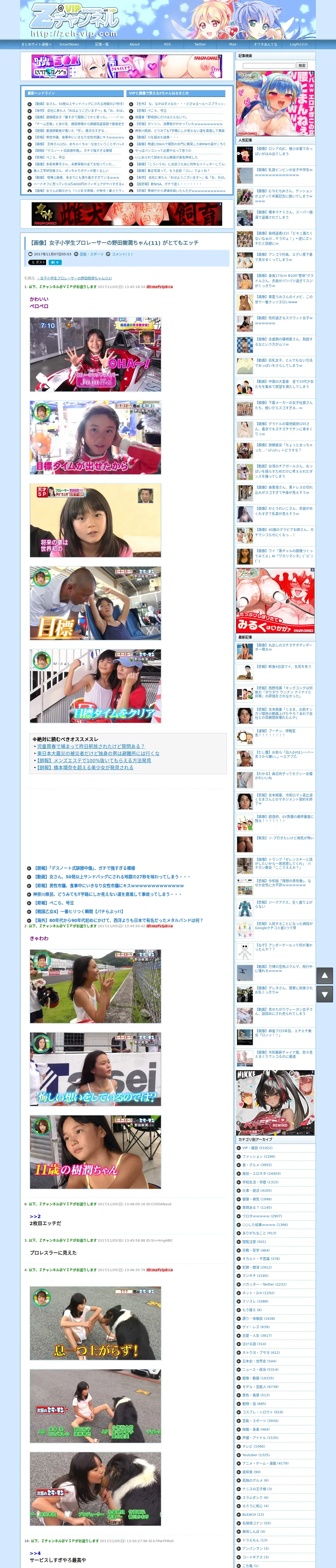Screen dimensions: 336x1568
Task: Open the Youtuber (1325) category
Action: coord(256,1455)
